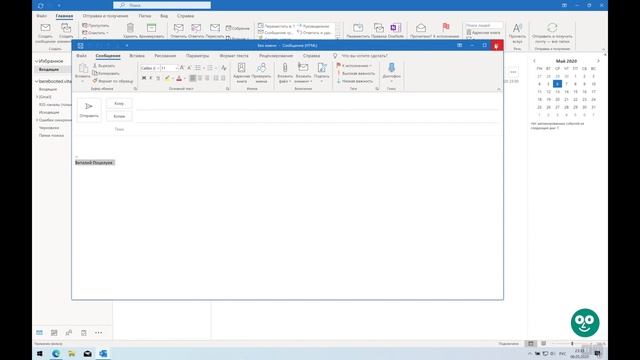This screenshot has height=360, width=640.
Task: Toggle Высокая важность high importance
Action: [x=356, y=73]
